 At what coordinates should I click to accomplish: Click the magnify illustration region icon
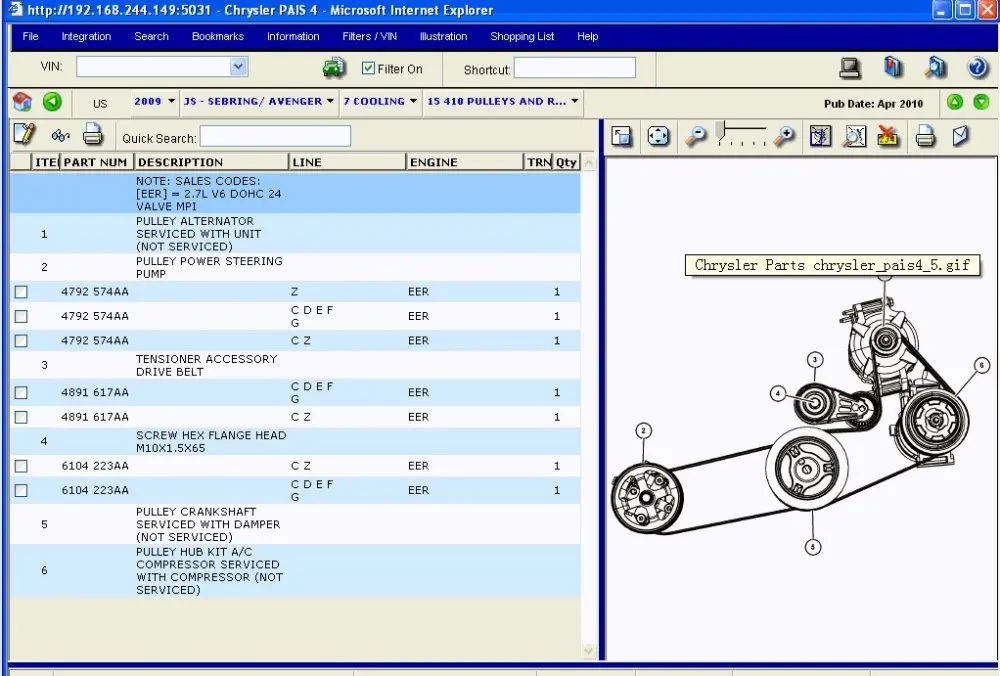point(855,136)
